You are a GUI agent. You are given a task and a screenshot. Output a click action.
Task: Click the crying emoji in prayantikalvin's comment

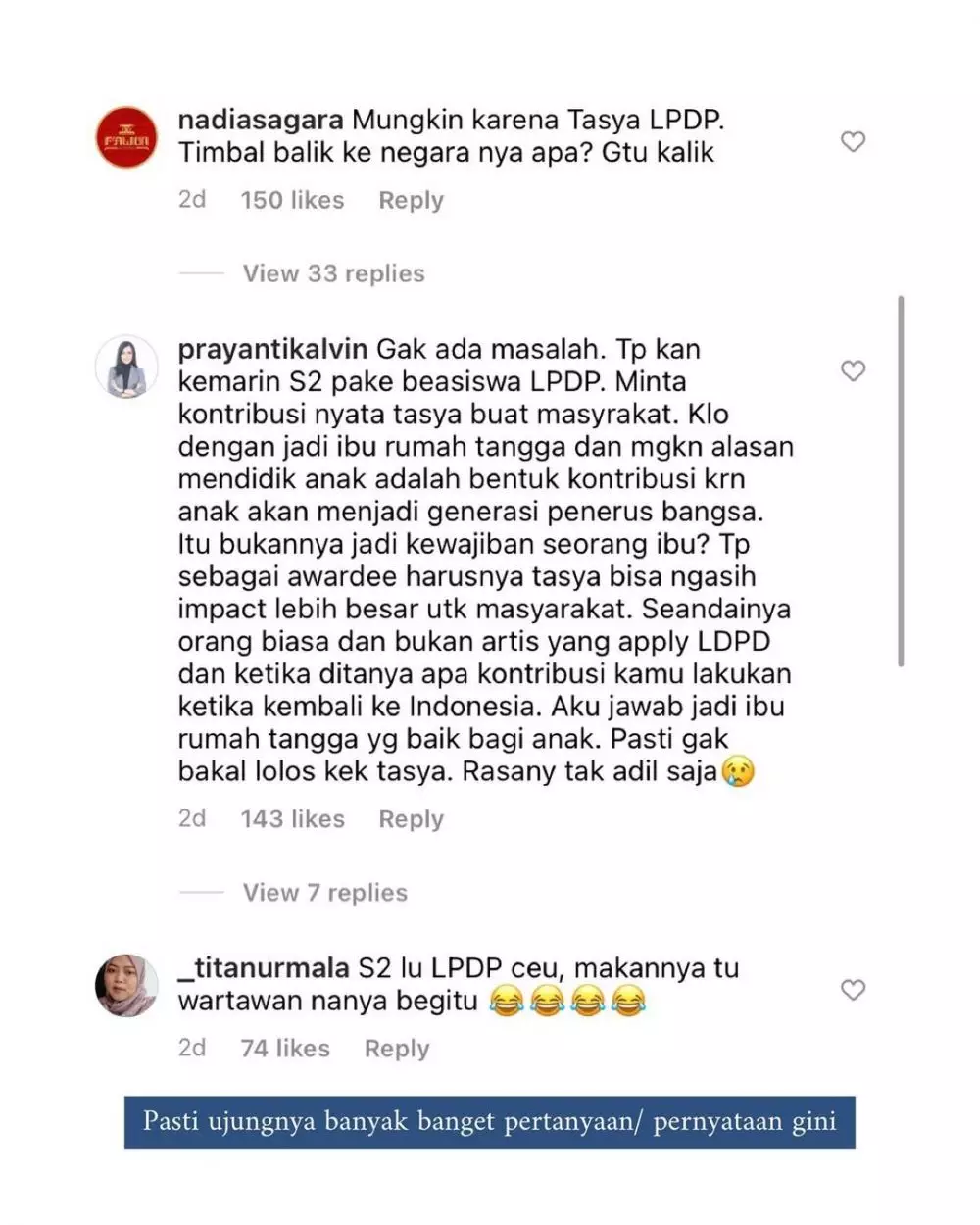tap(738, 772)
